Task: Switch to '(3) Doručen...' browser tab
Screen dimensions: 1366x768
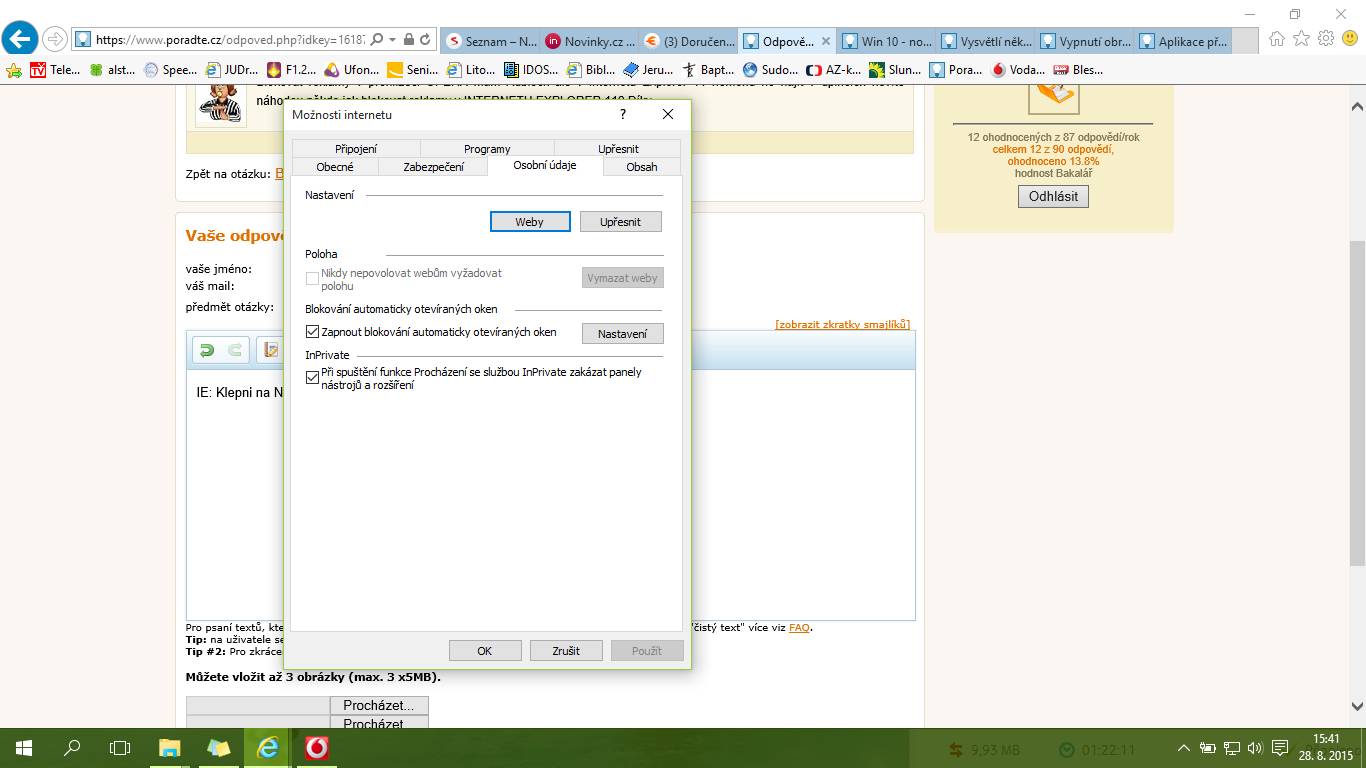Action: point(688,41)
